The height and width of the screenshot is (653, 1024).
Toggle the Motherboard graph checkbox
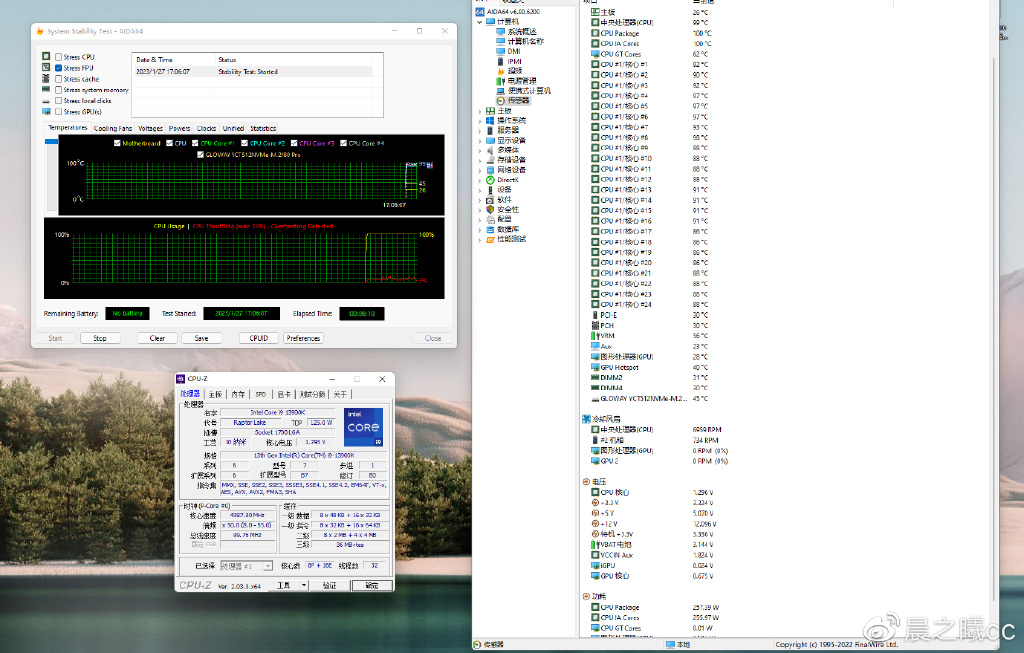117,143
